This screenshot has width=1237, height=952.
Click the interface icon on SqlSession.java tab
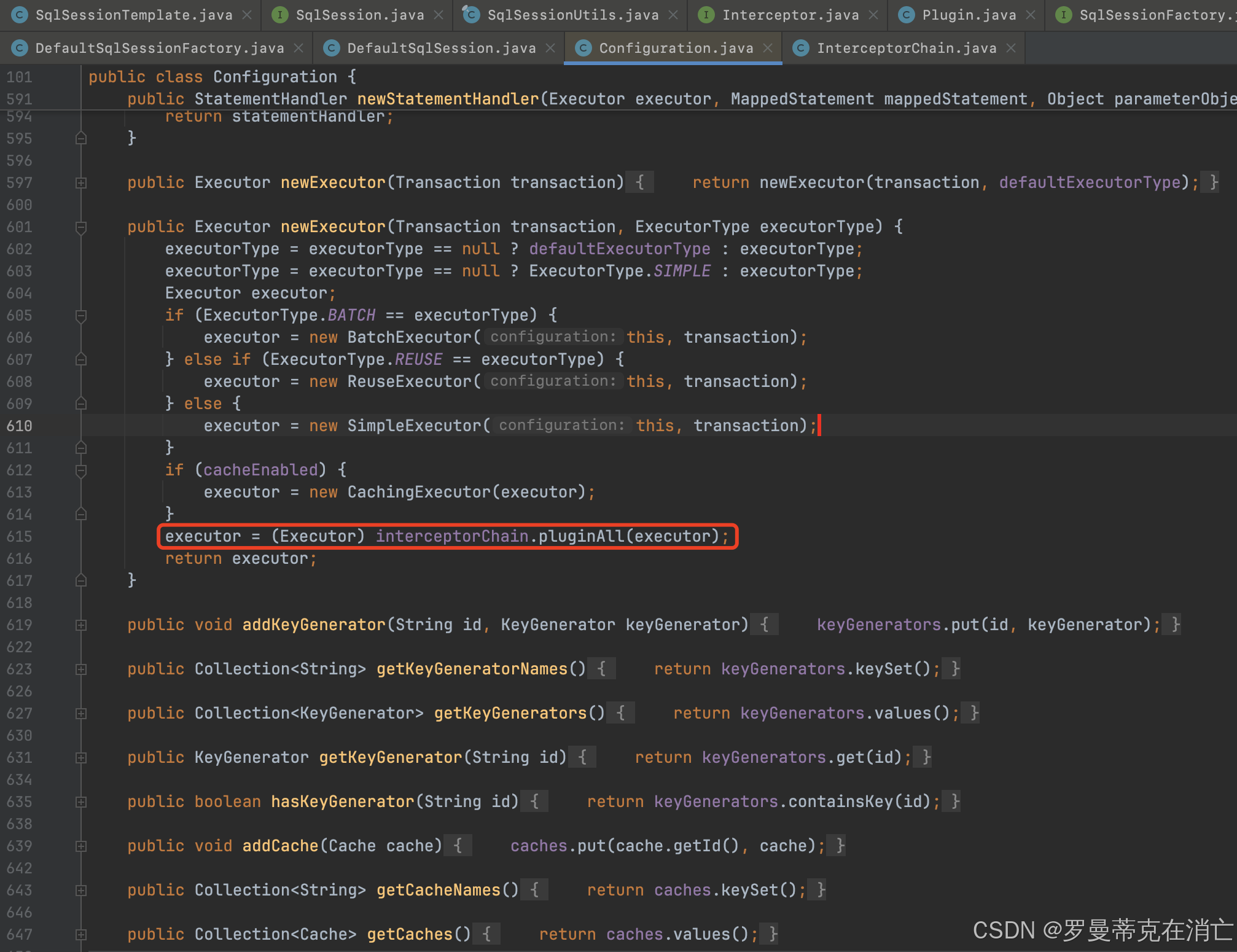(x=279, y=15)
